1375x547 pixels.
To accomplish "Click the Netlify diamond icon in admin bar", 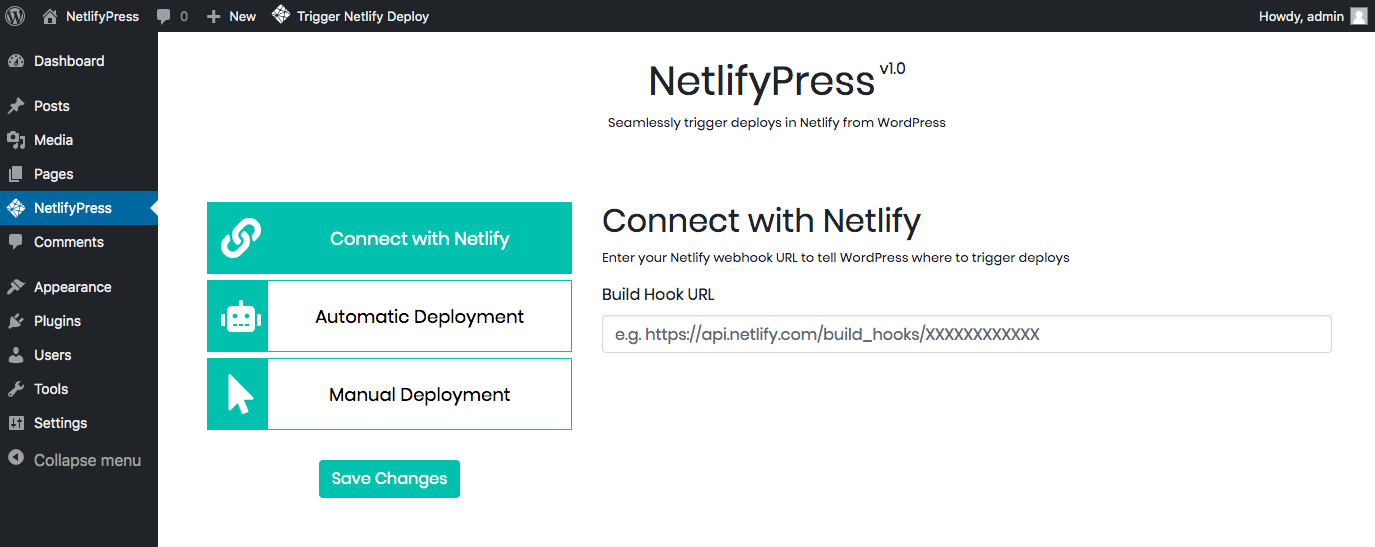I will (x=281, y=15).
